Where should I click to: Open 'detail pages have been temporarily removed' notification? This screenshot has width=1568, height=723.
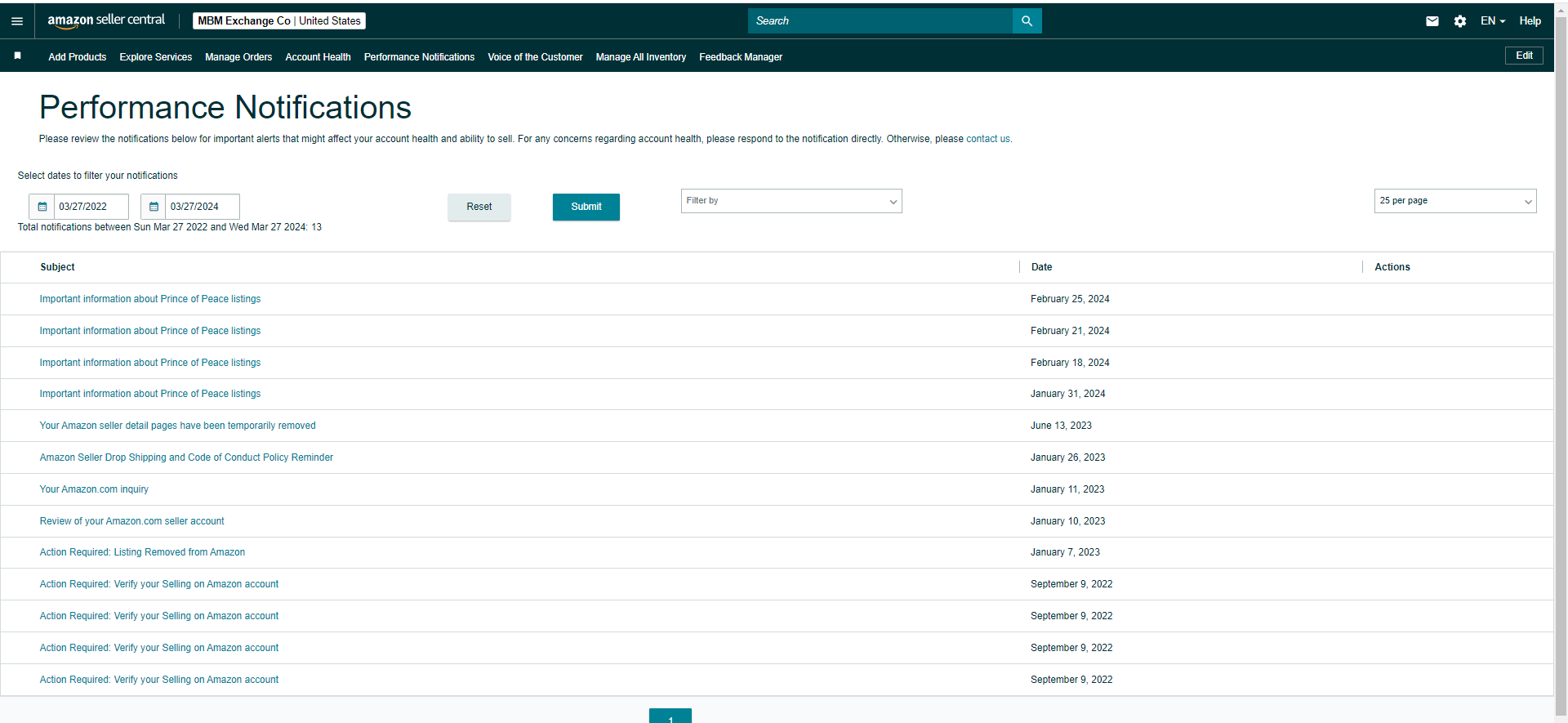pos(177,426)
